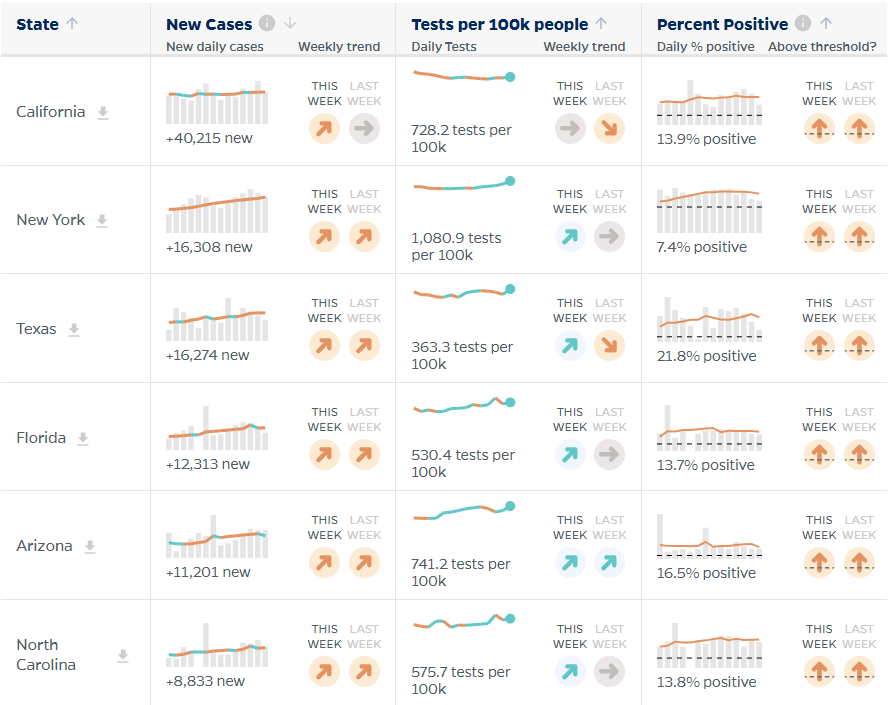Click Florida new daily cases bar chart
Viewport: 894px width, 705px height.
coord(217,428)
